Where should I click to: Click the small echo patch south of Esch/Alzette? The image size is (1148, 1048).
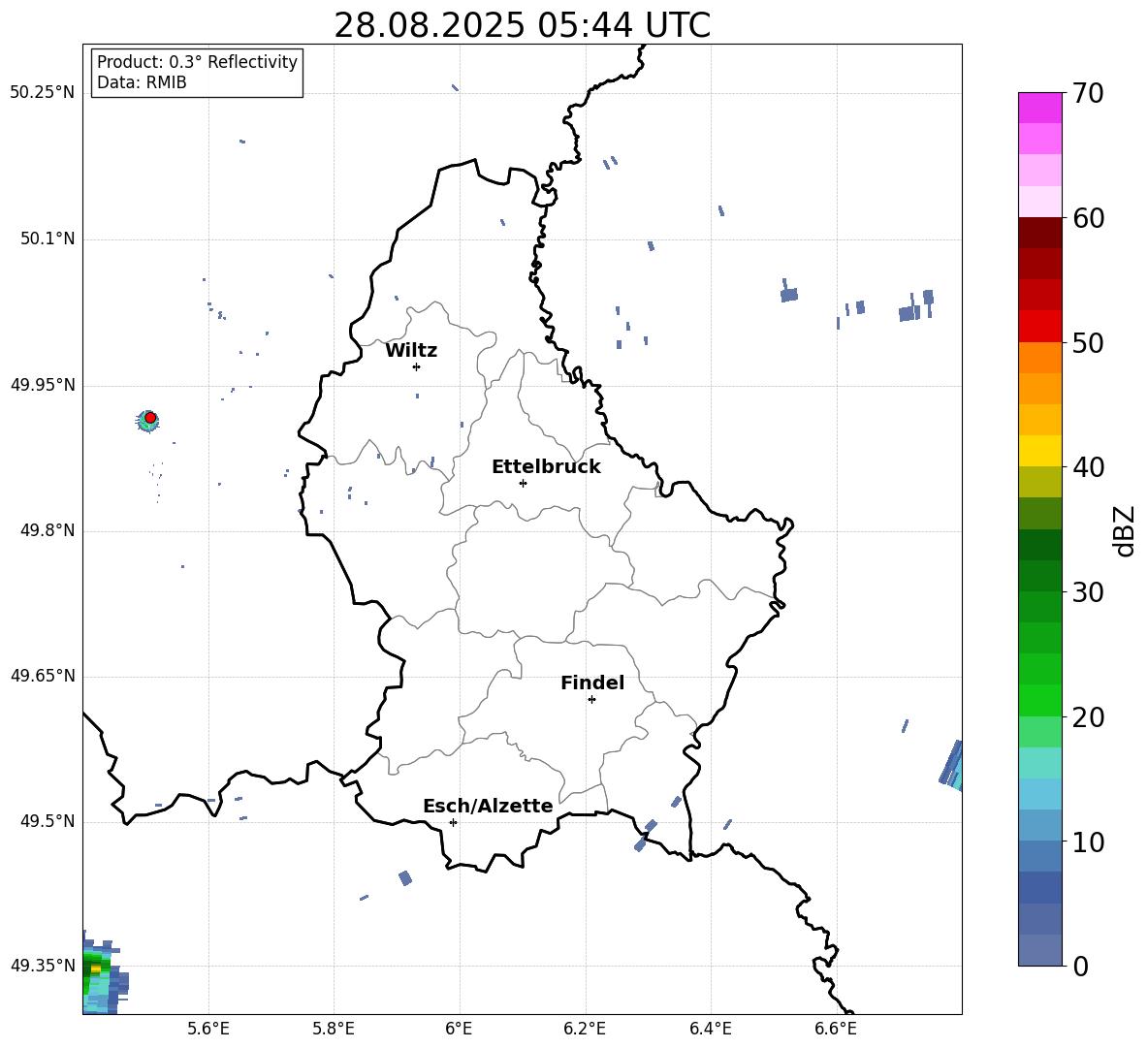(x=405, y=878)
